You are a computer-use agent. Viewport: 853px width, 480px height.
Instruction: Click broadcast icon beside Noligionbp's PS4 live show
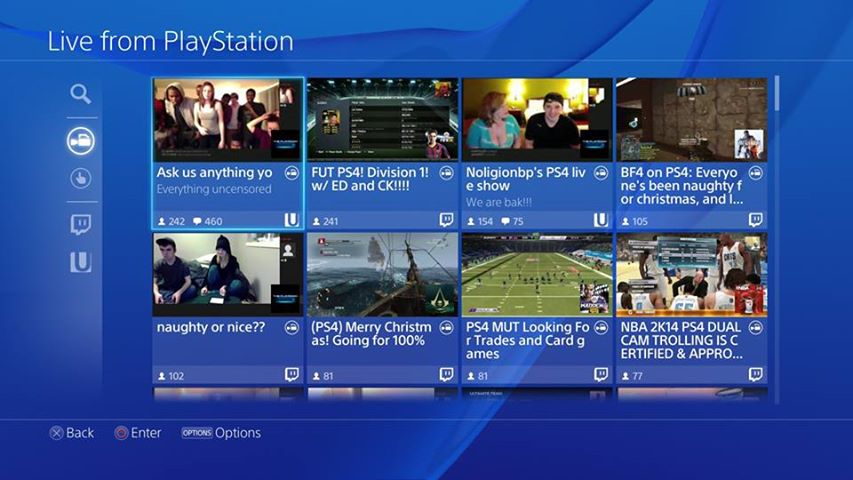point(601,173)
